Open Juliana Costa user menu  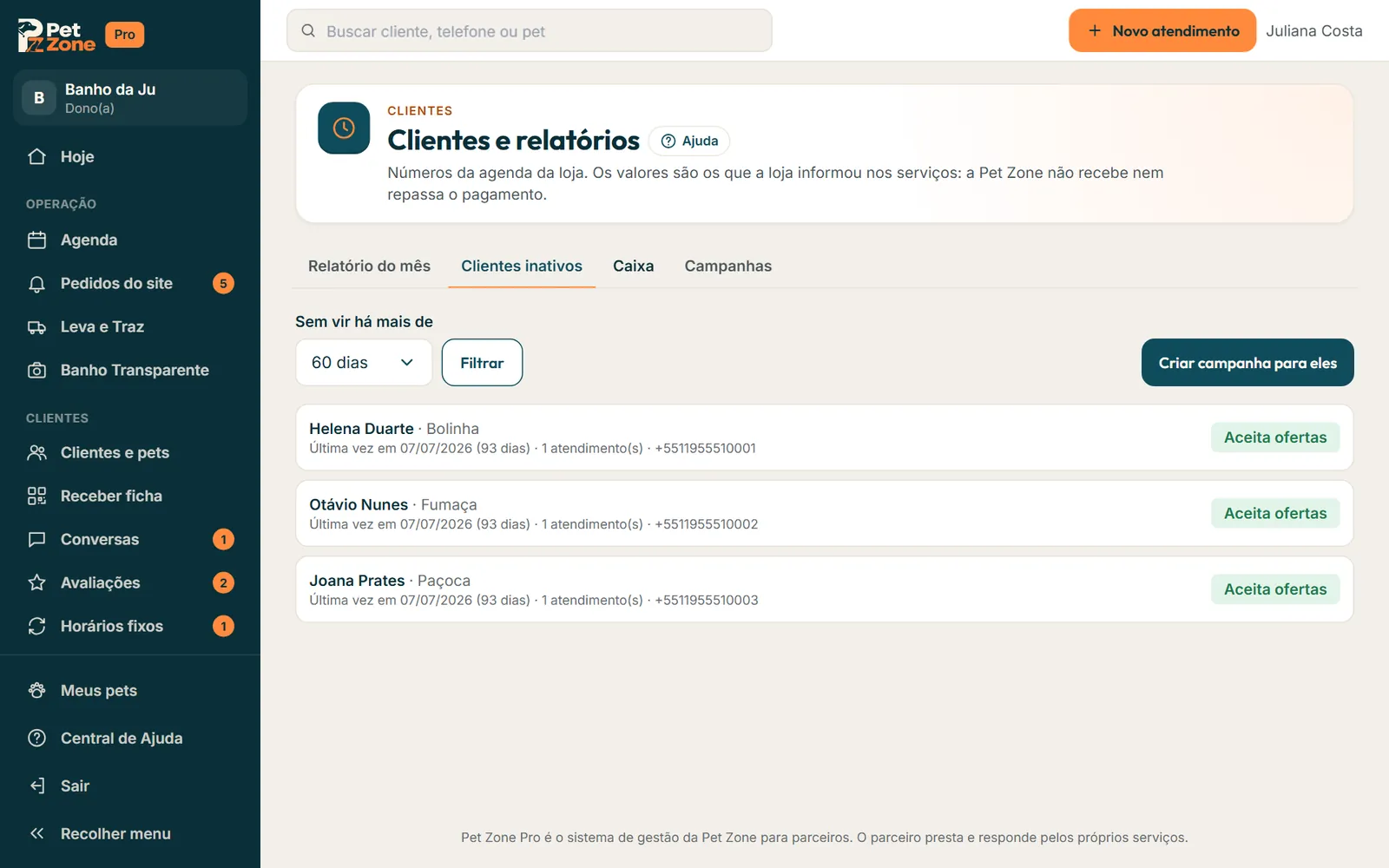tap(1314, 30)
